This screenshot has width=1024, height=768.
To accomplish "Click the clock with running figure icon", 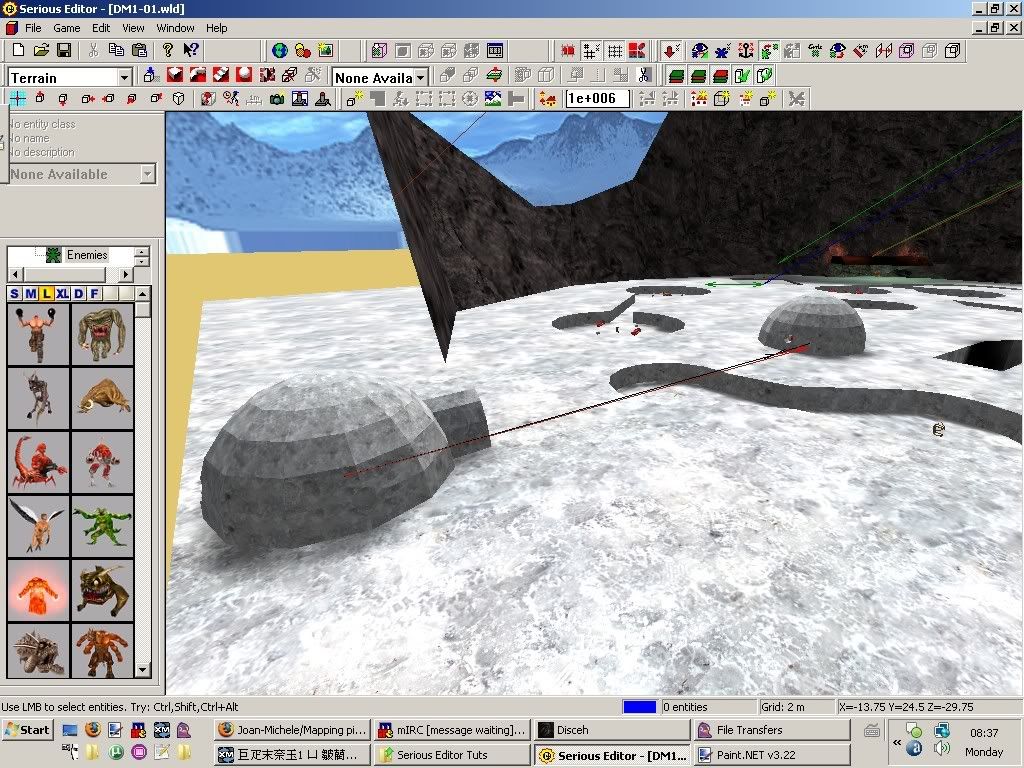I will [x=231, y=99].
